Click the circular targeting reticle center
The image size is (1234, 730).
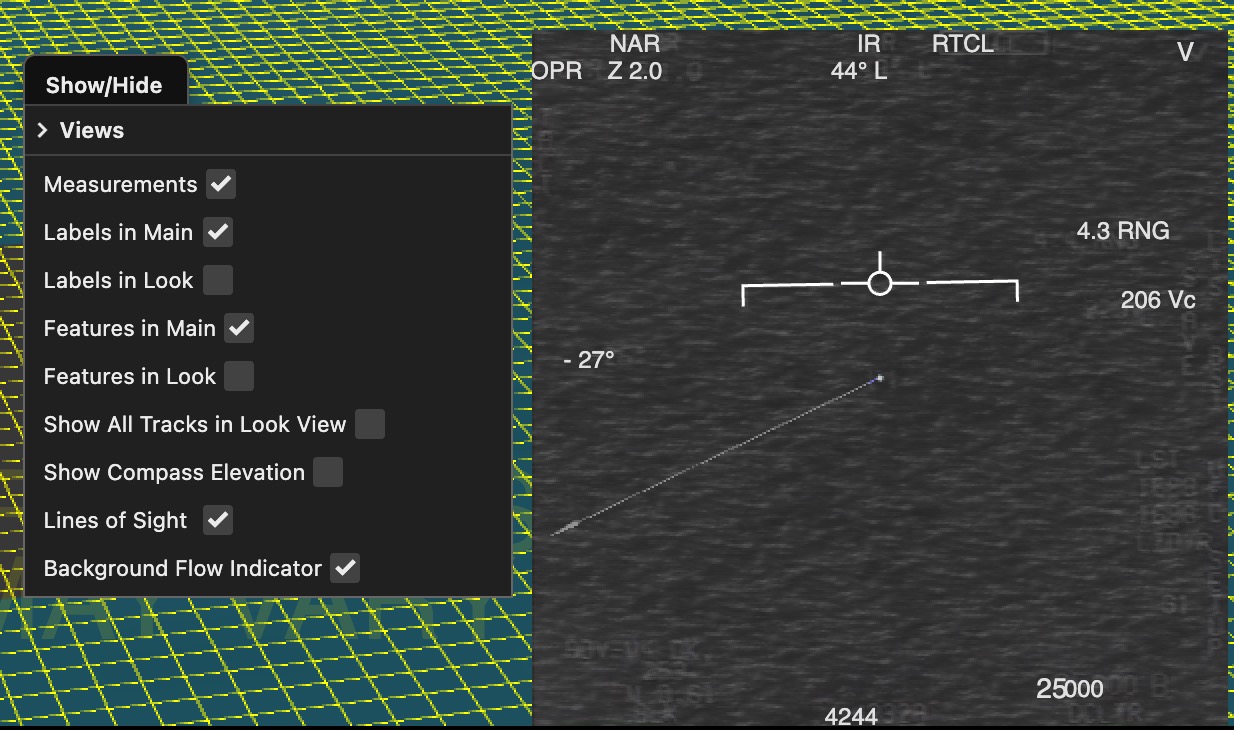click(879, 284)
